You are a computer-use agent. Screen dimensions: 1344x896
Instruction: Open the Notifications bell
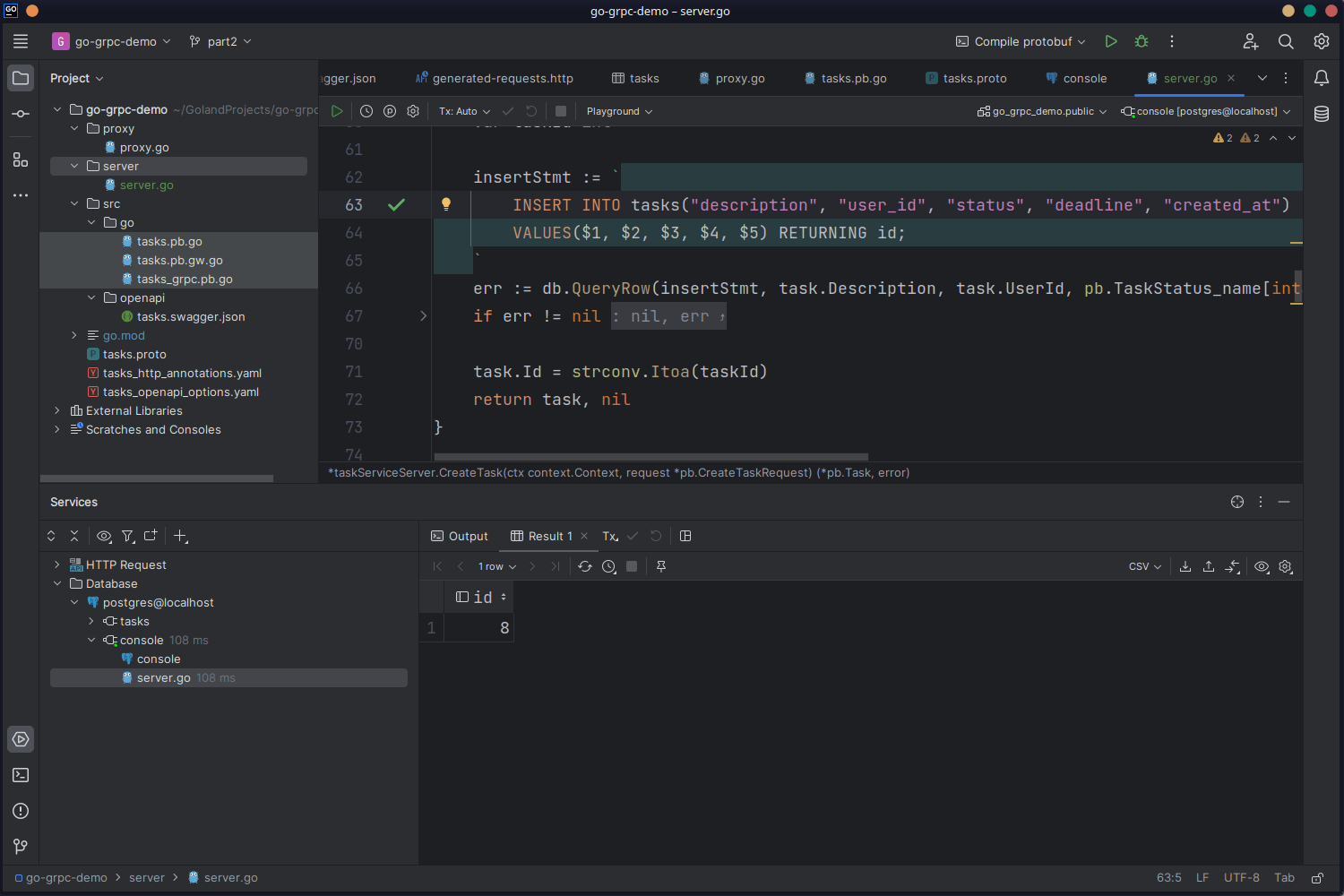pyautogui.click(x=1322, y=78)
